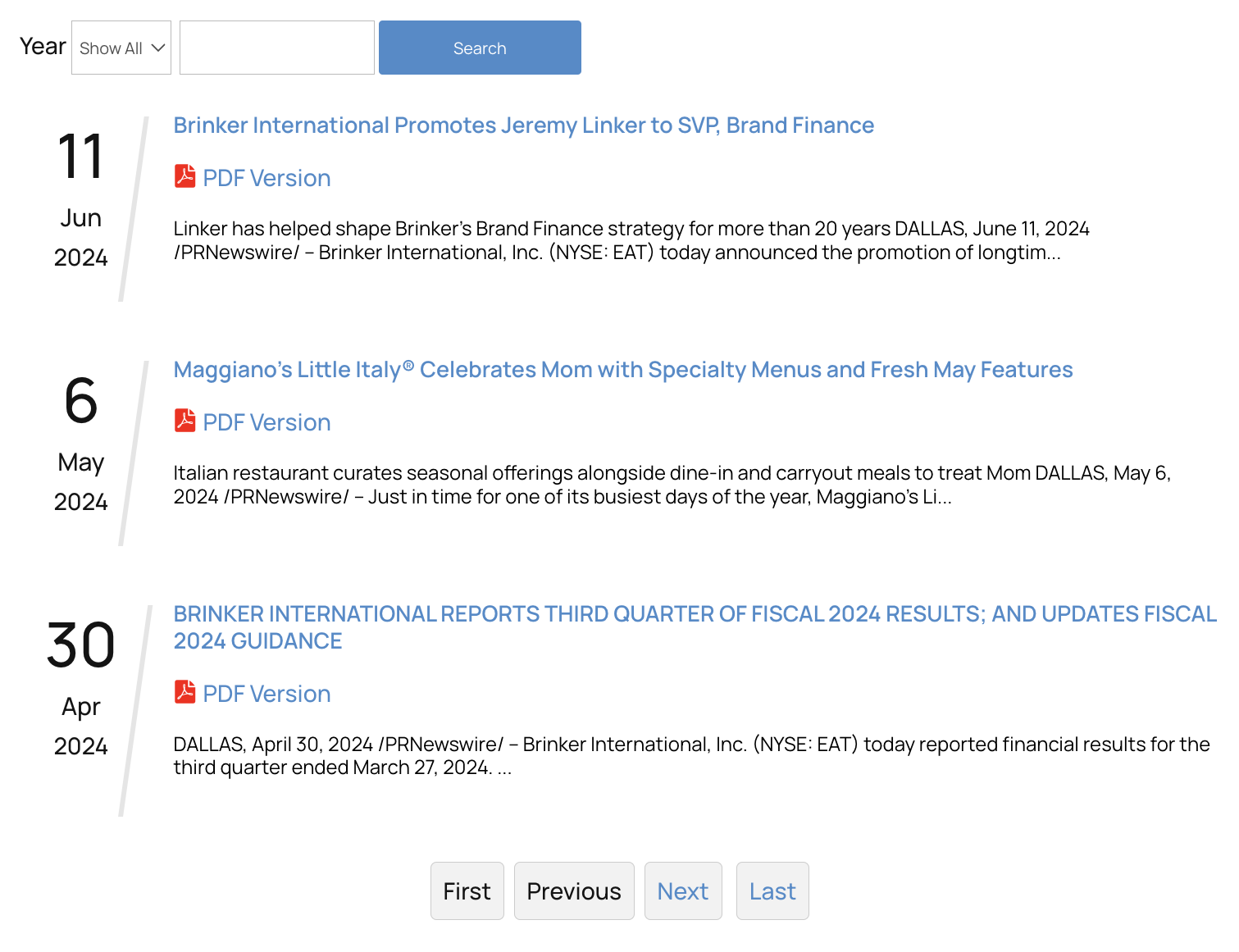This screenshot has width=1239, height=952.
Task: Open PDF Version link for Q3 results
Action: pos(266,695)
